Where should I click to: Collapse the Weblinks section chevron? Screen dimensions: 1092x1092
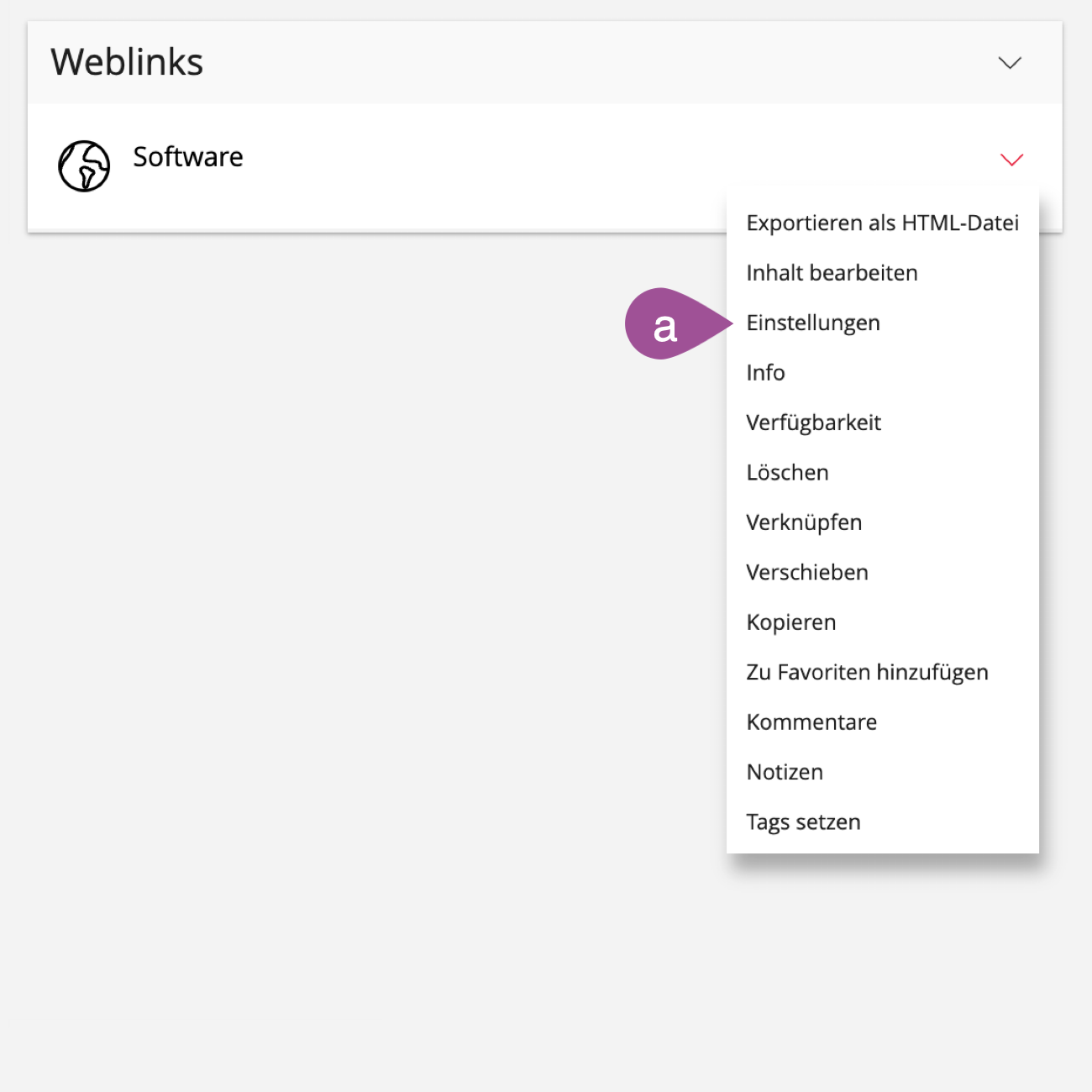pos(1010,63)
